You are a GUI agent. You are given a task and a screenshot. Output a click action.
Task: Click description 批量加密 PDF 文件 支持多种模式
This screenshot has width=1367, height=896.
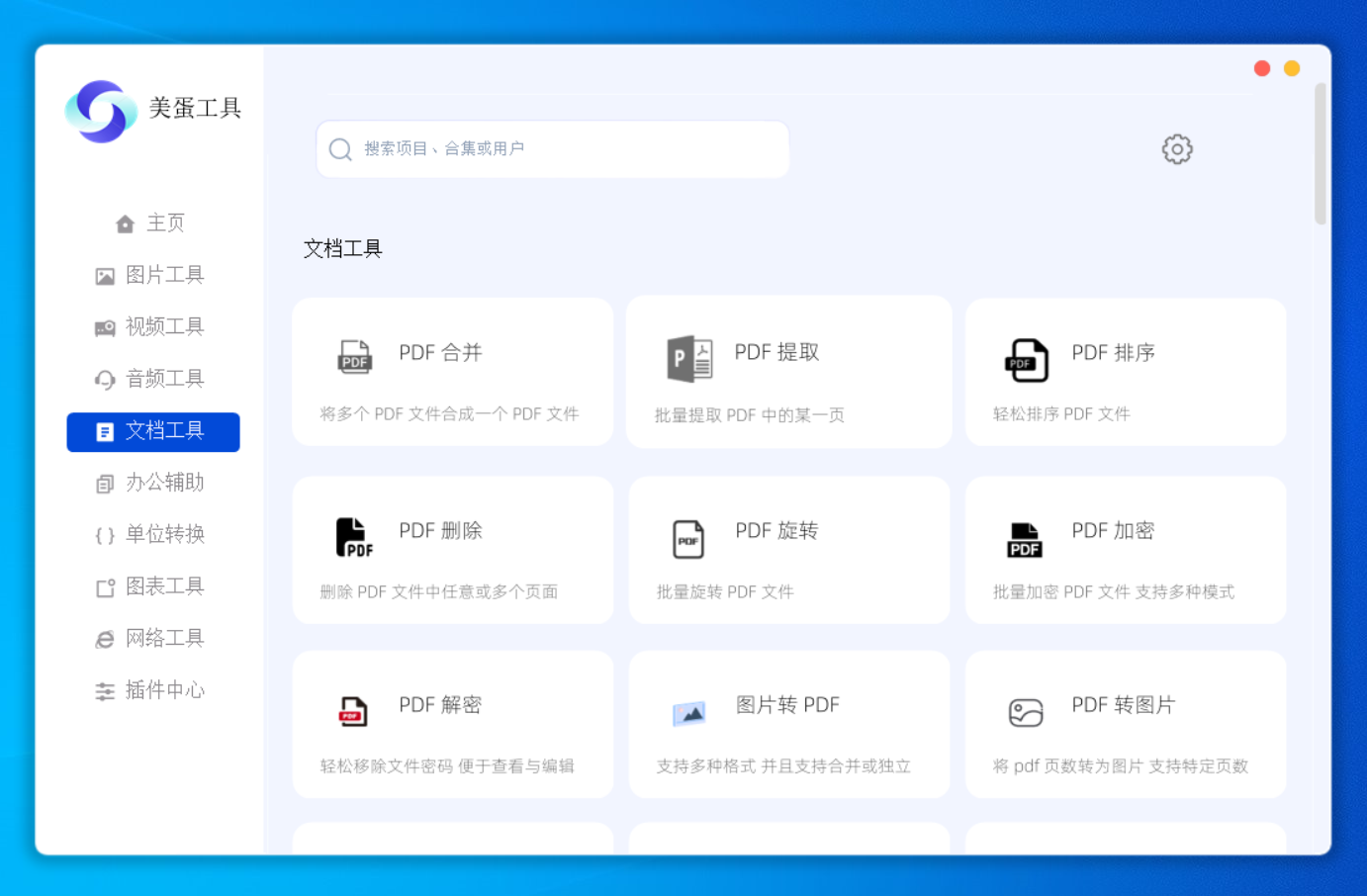pyautogui.click(x=1114, y=592)
